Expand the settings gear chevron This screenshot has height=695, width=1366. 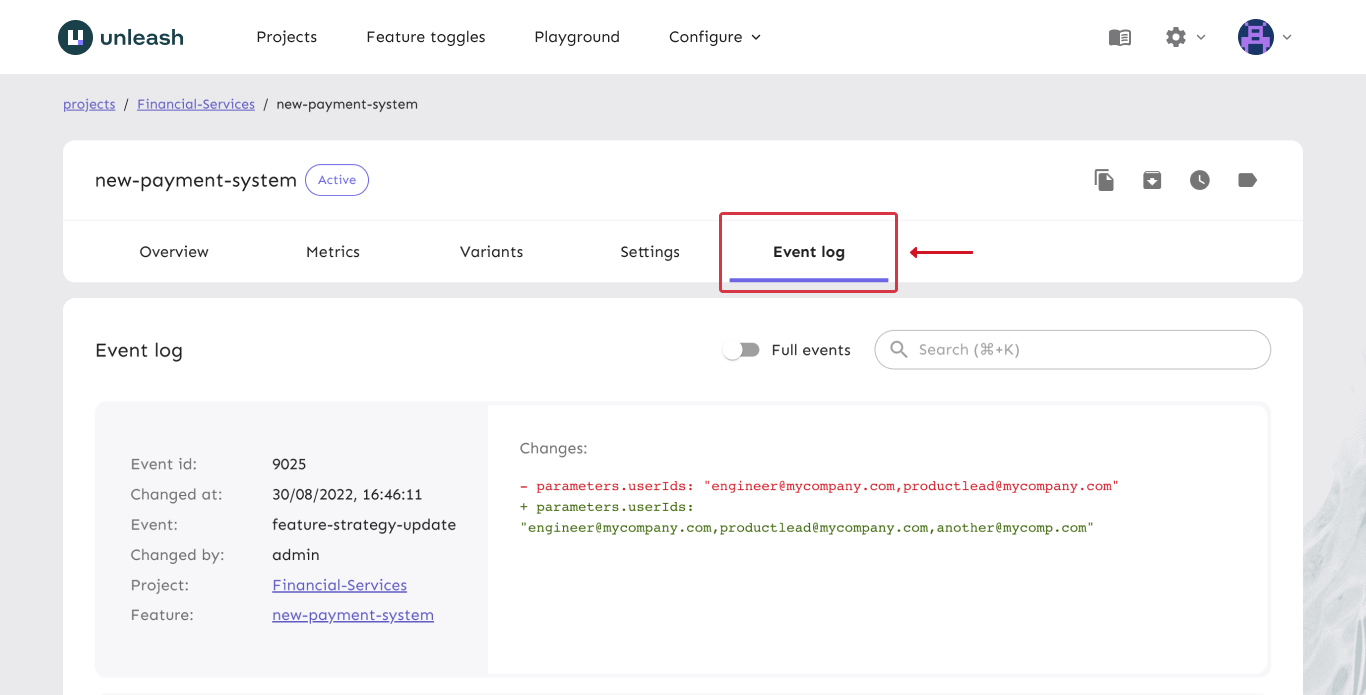click(x=1199, y=38)
